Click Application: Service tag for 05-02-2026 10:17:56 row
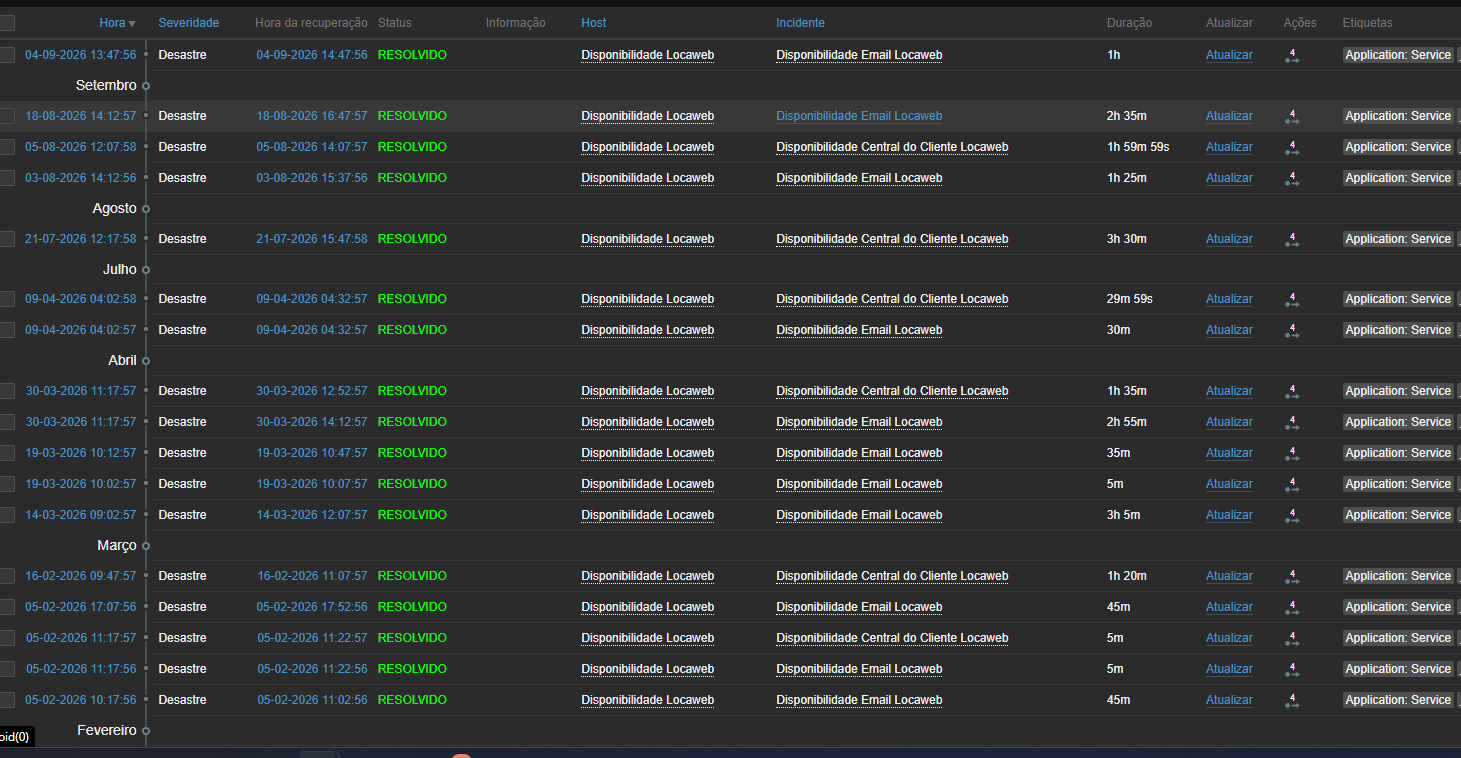The width and height of the screenshot is (1461, 758). click(1398, 700)
